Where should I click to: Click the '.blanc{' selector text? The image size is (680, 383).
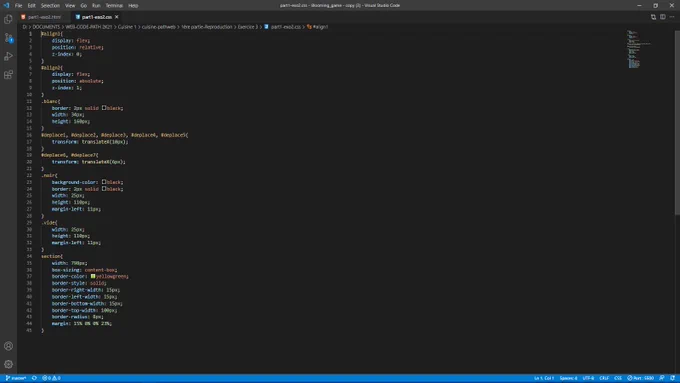coord(51,101)
